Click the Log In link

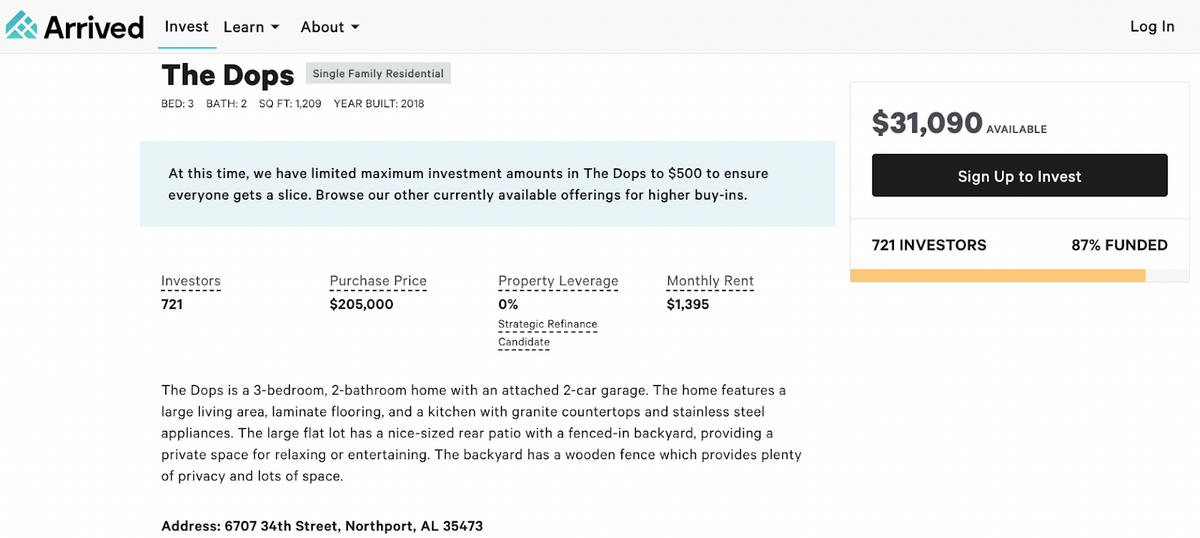[x=1152, y=27]
